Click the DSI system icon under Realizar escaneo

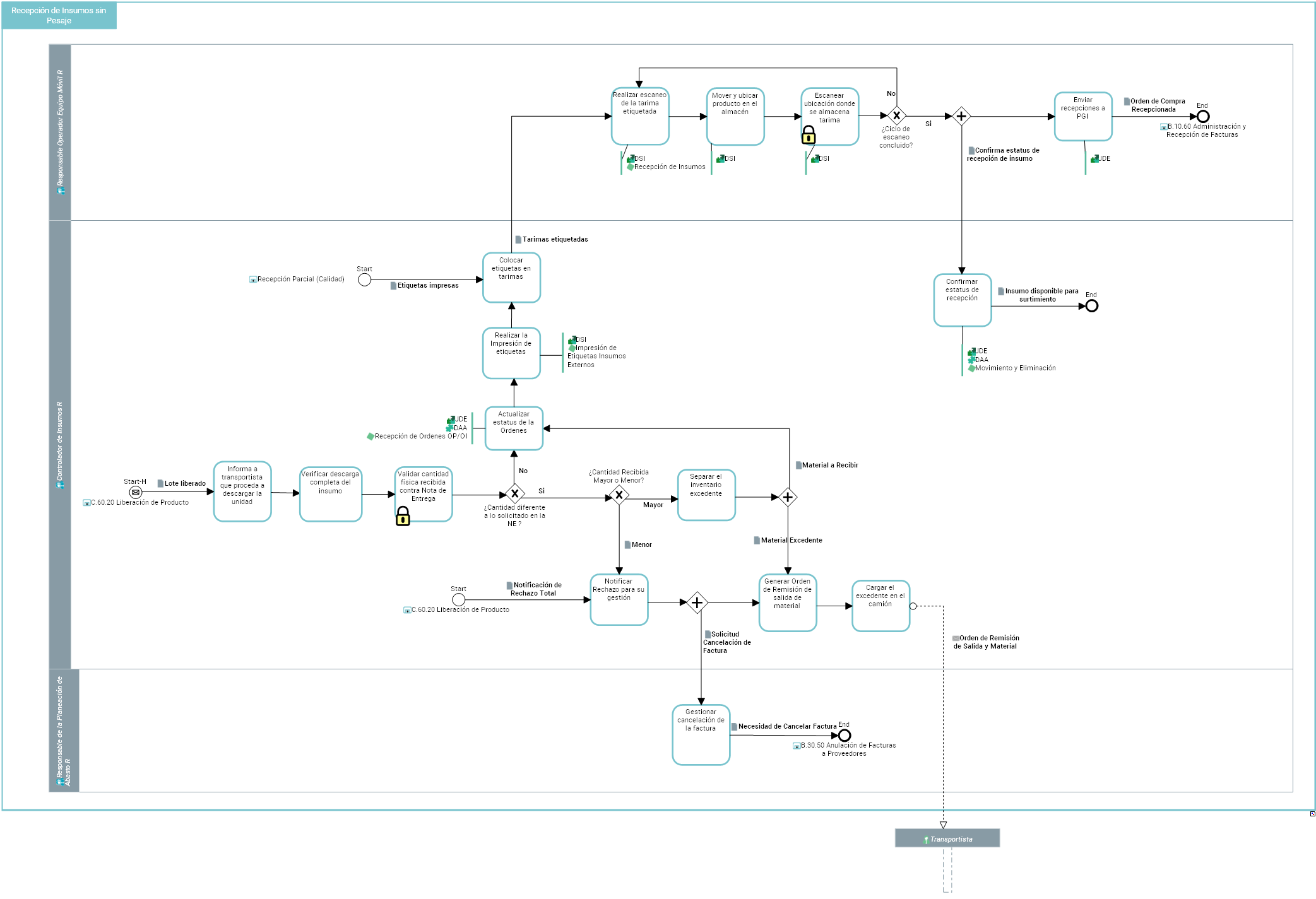point(631,159)
